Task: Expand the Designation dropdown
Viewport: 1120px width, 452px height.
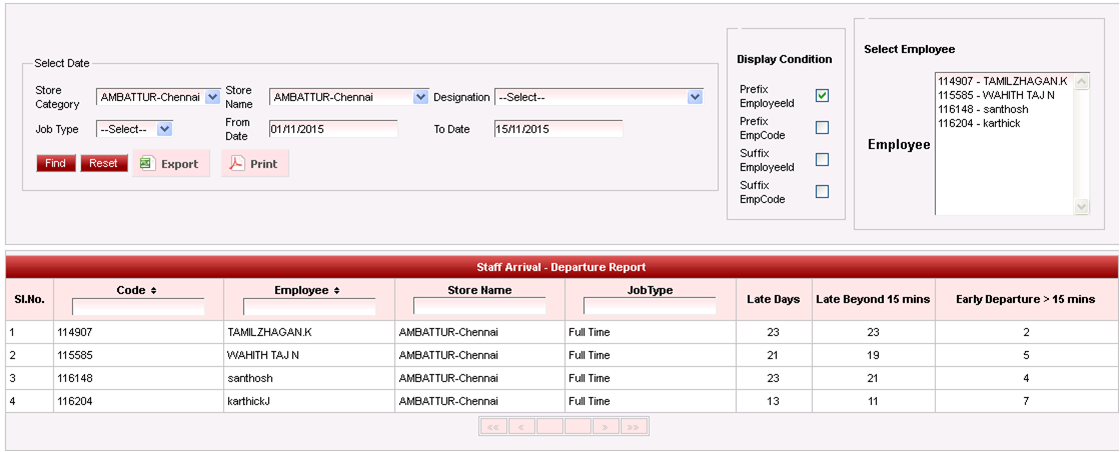Action: tap(695, 97)
